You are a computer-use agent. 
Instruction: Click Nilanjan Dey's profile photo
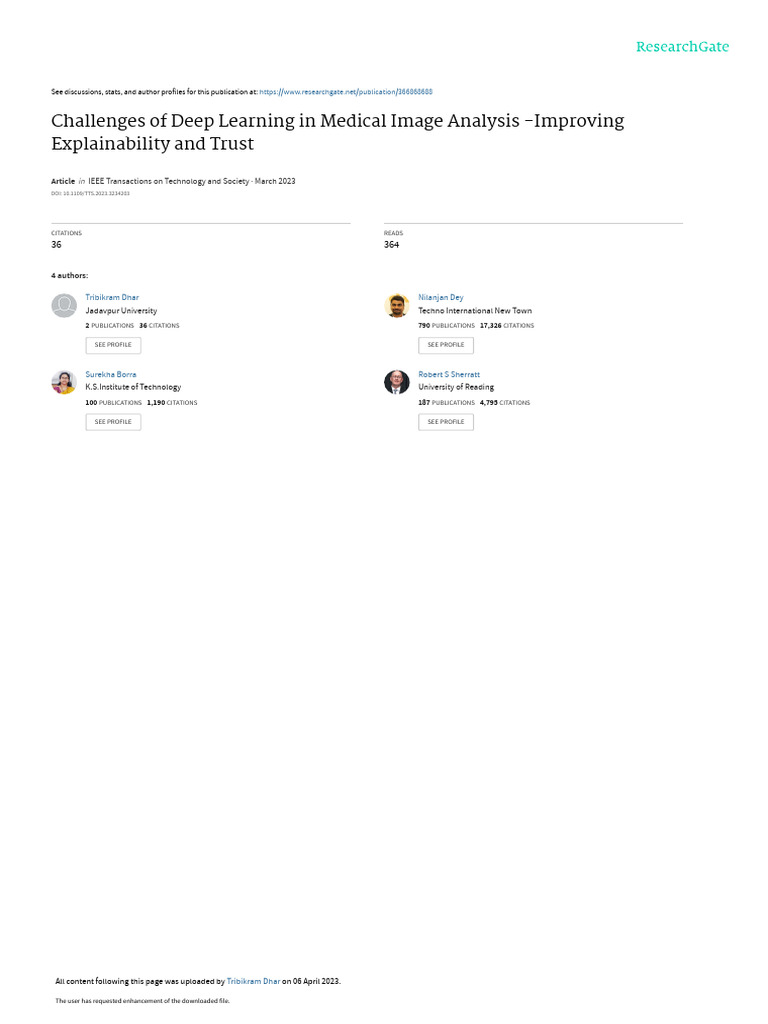click(x=397, y=305)
